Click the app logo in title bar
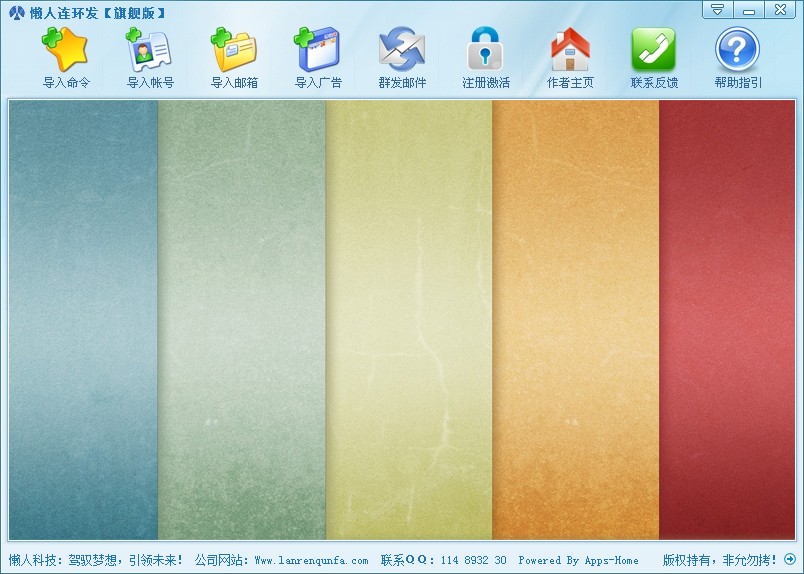804x574 pixels. (16, 11)
